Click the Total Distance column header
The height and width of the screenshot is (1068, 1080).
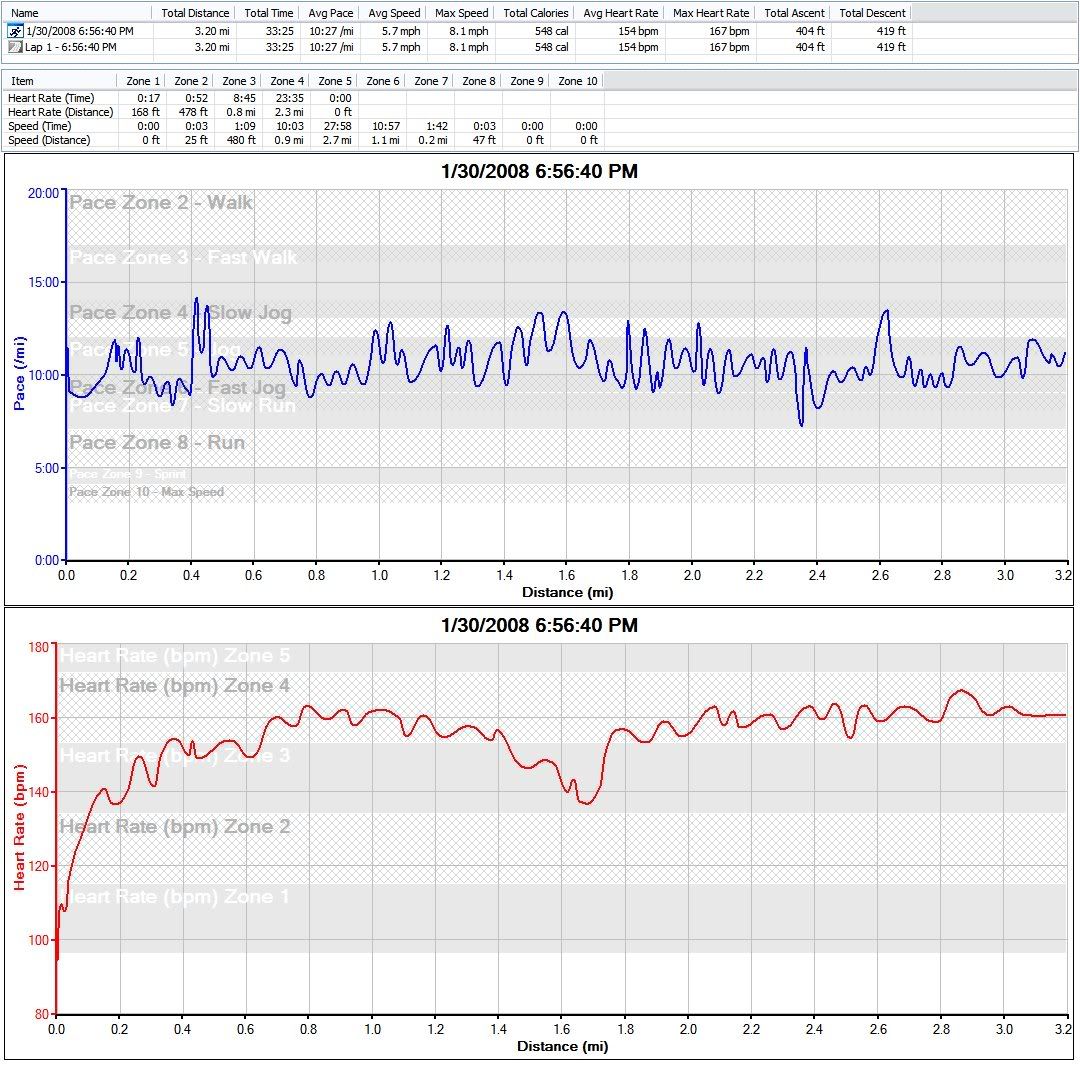tap(193, 13)
